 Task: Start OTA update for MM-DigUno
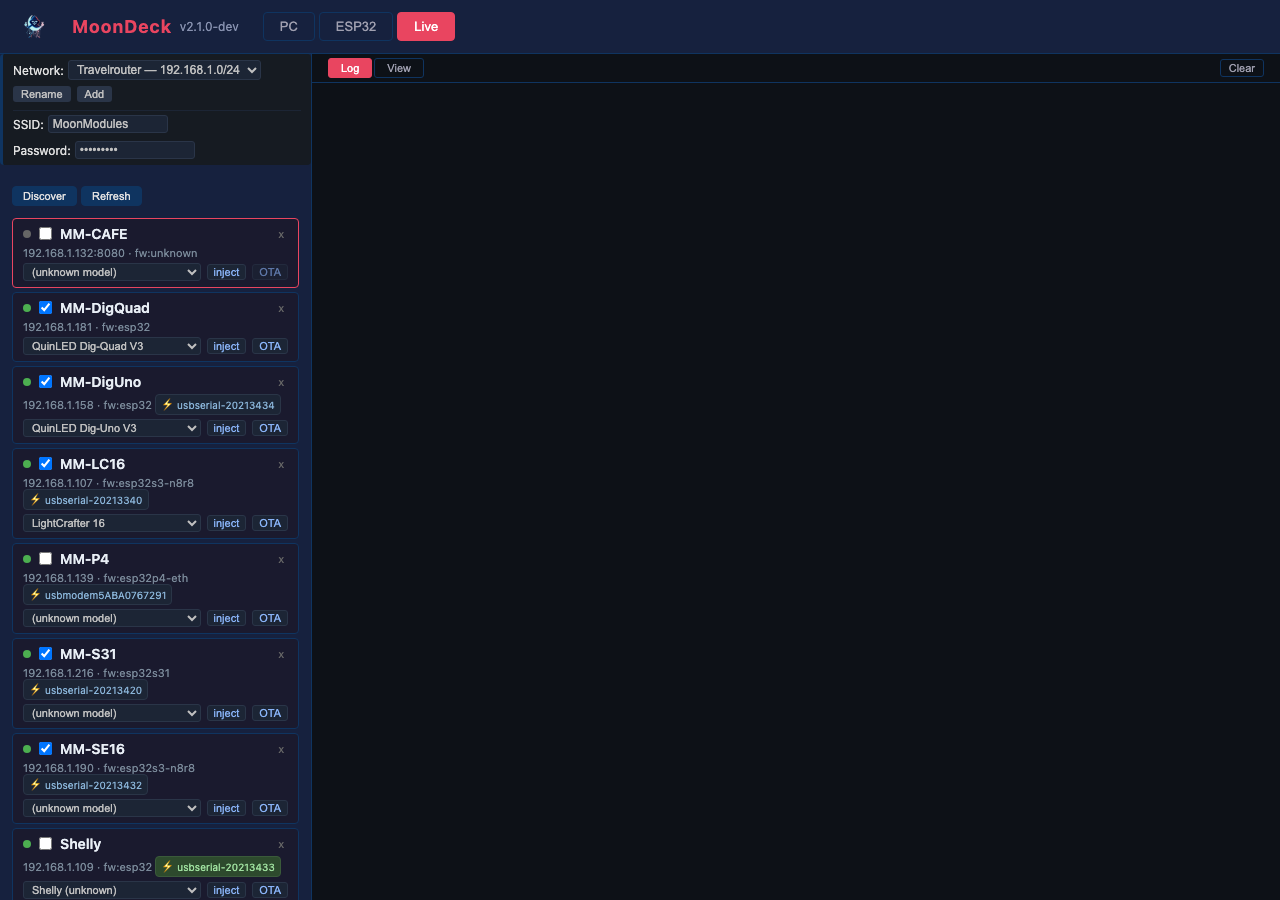point(270,428)
